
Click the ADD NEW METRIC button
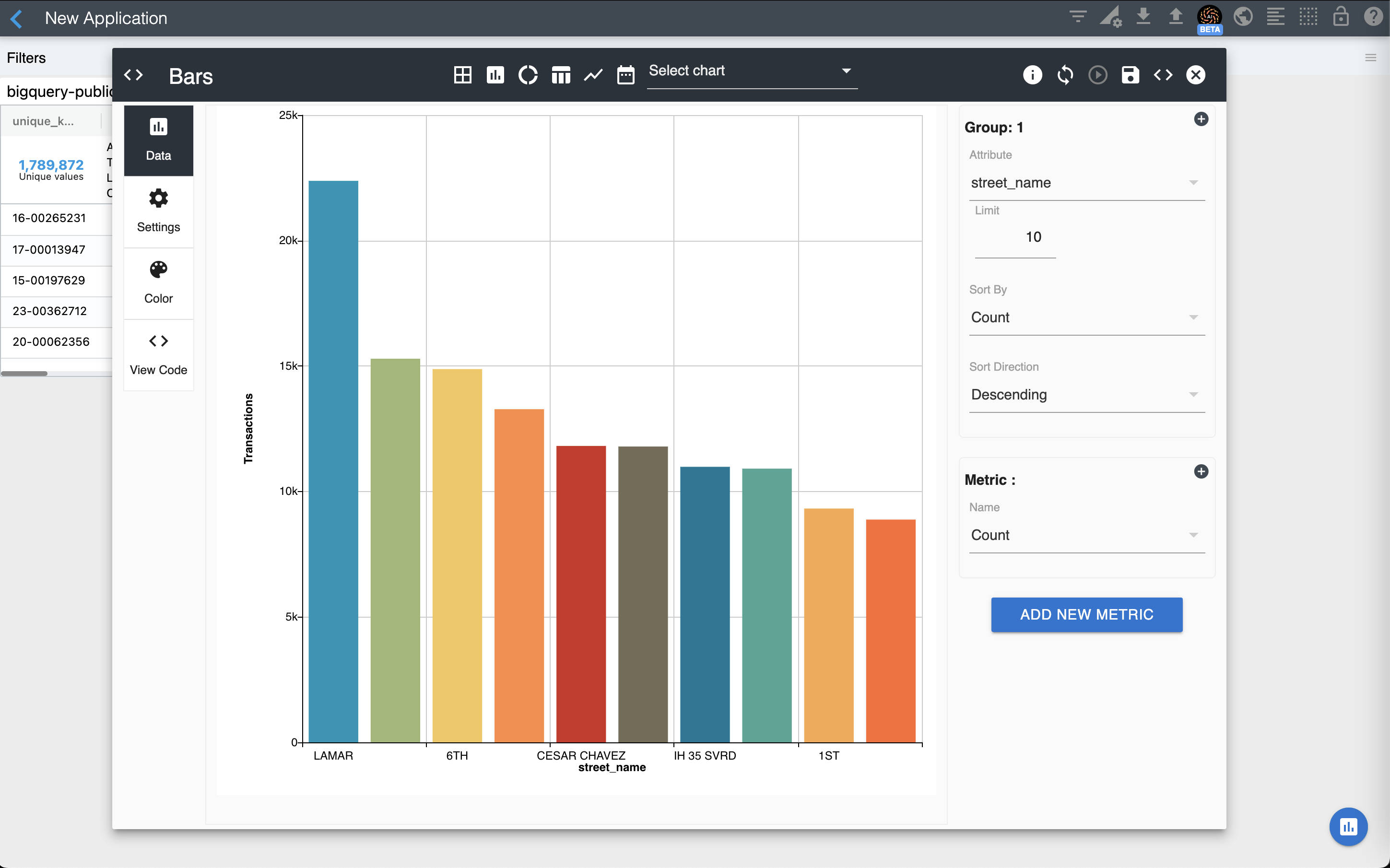click(x=1086, y=615)
